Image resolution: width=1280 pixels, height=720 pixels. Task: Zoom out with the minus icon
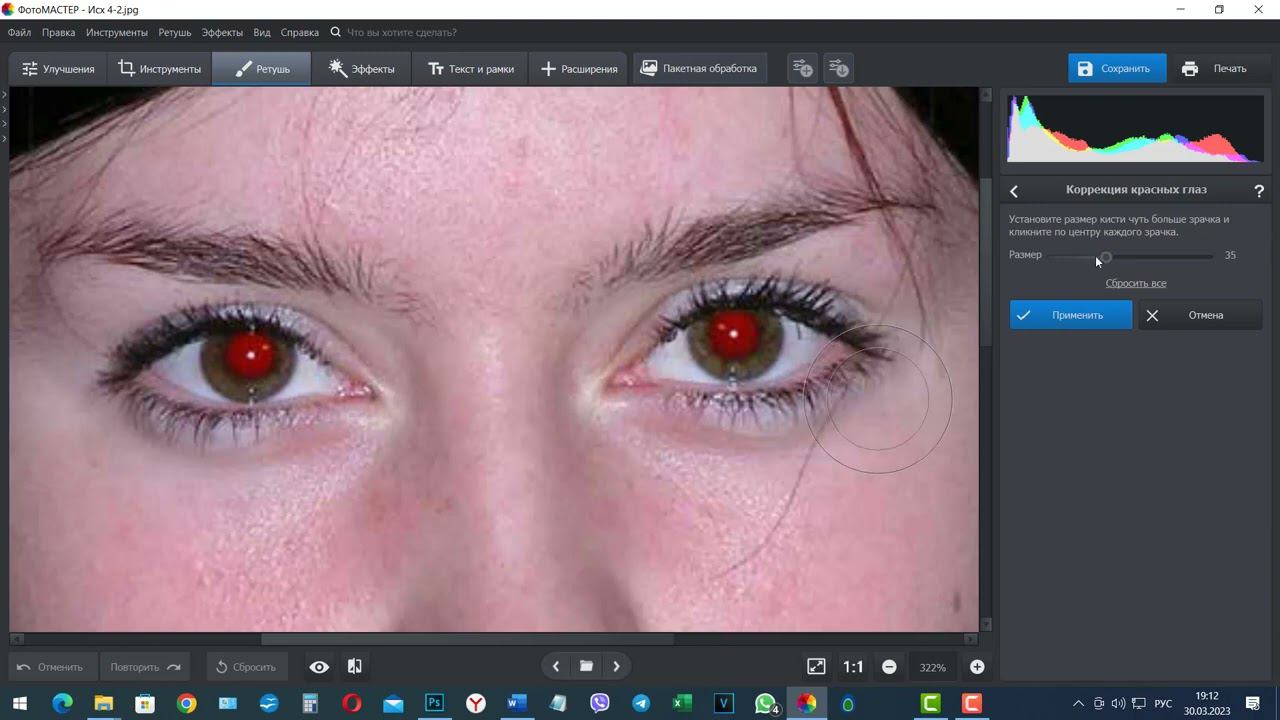coord(889,667)
